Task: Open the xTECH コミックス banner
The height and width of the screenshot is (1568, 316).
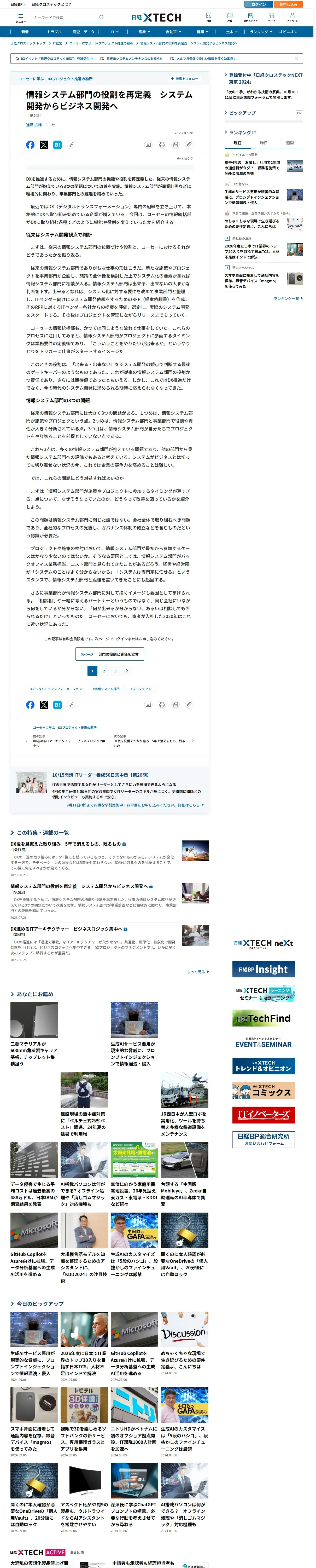Action: 264,1090
